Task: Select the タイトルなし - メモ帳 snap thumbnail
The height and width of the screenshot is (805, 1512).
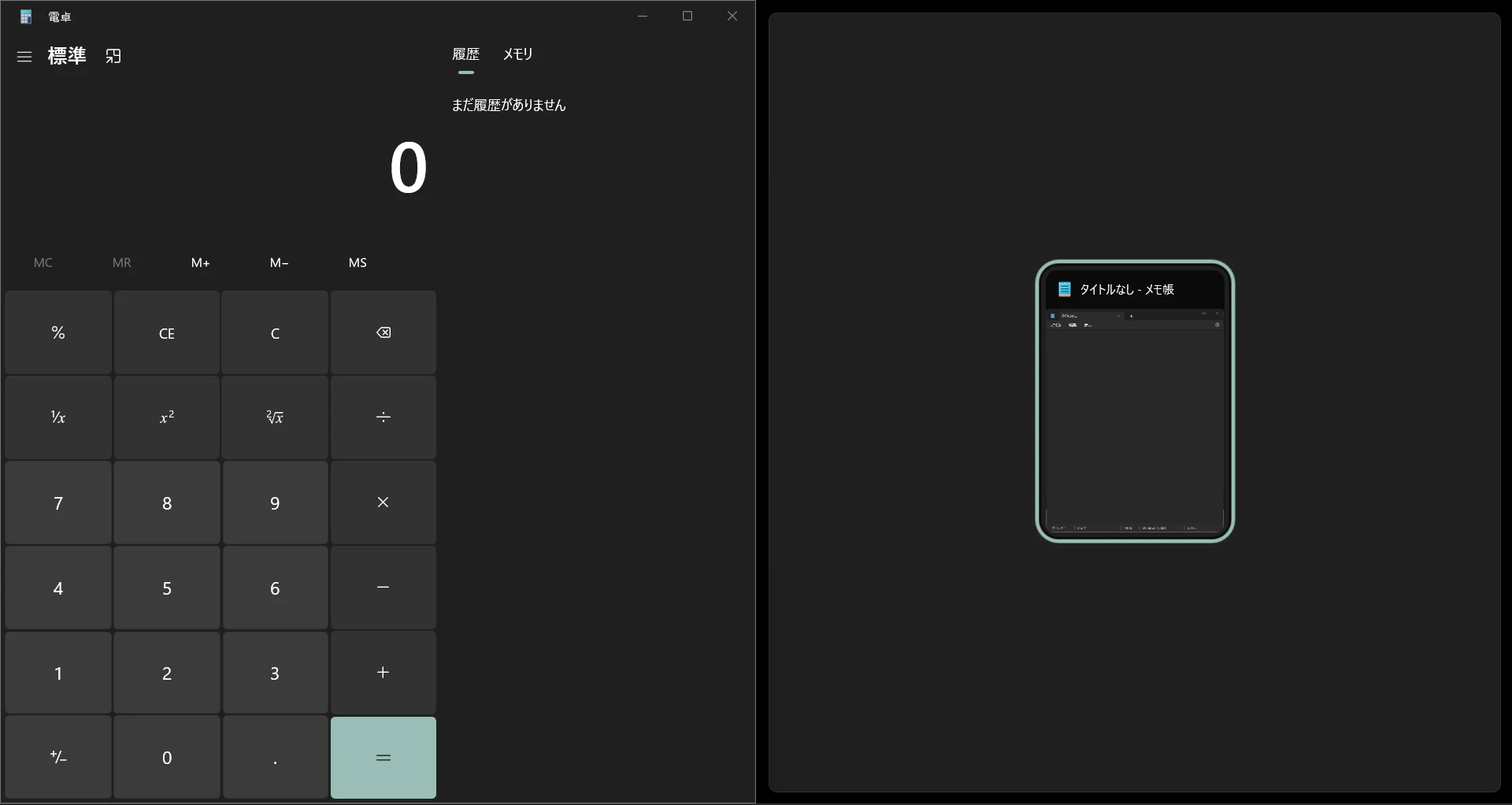Action: pos(1135,401)
